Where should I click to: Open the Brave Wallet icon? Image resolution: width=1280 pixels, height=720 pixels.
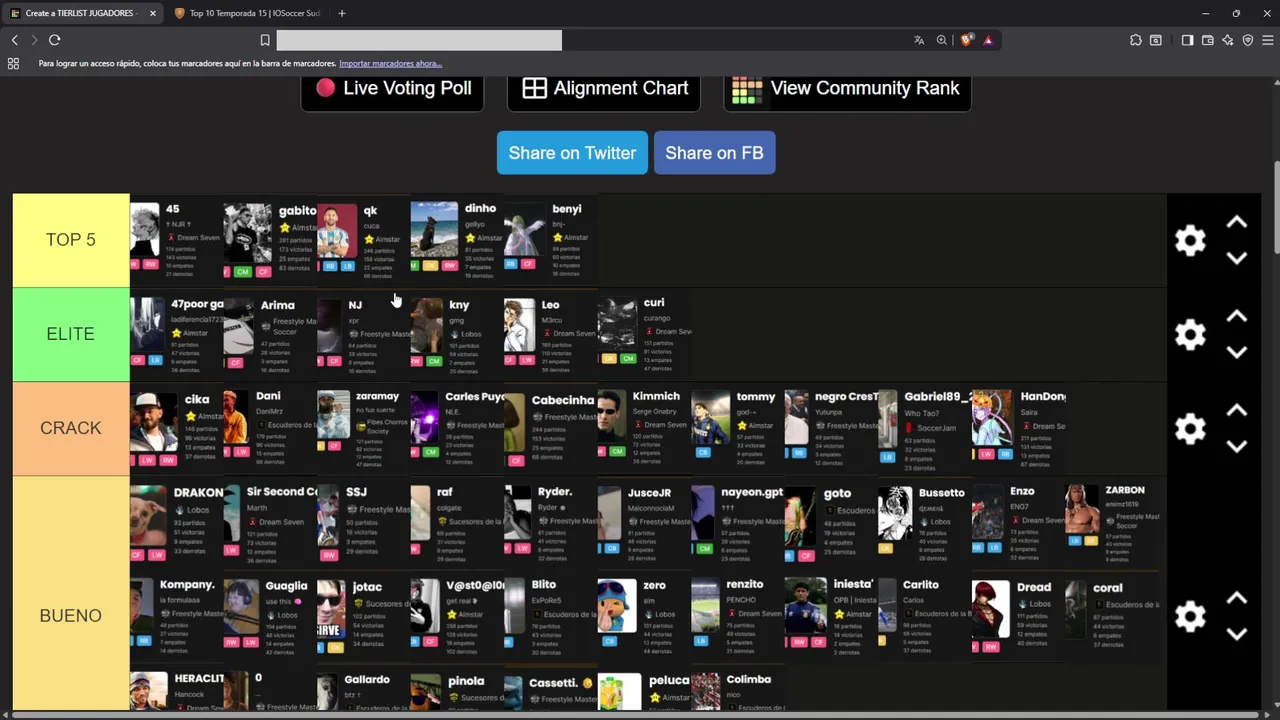pyautogui.click(x=1208, y=40)
